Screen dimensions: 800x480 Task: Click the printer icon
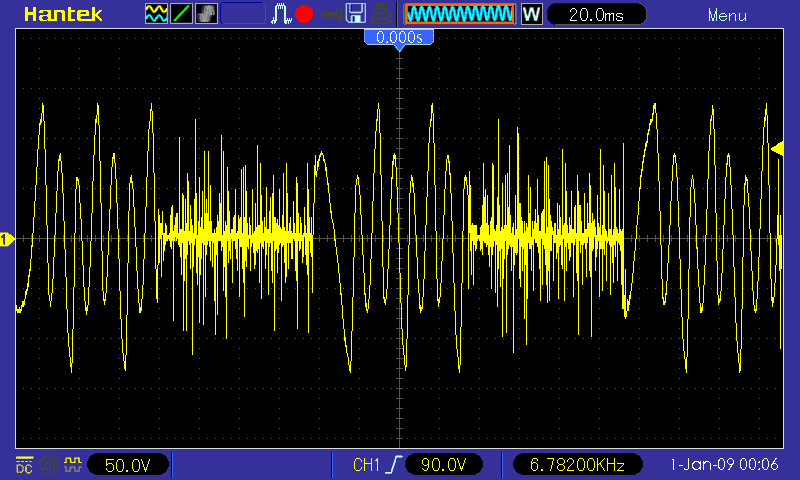(381, 14)
